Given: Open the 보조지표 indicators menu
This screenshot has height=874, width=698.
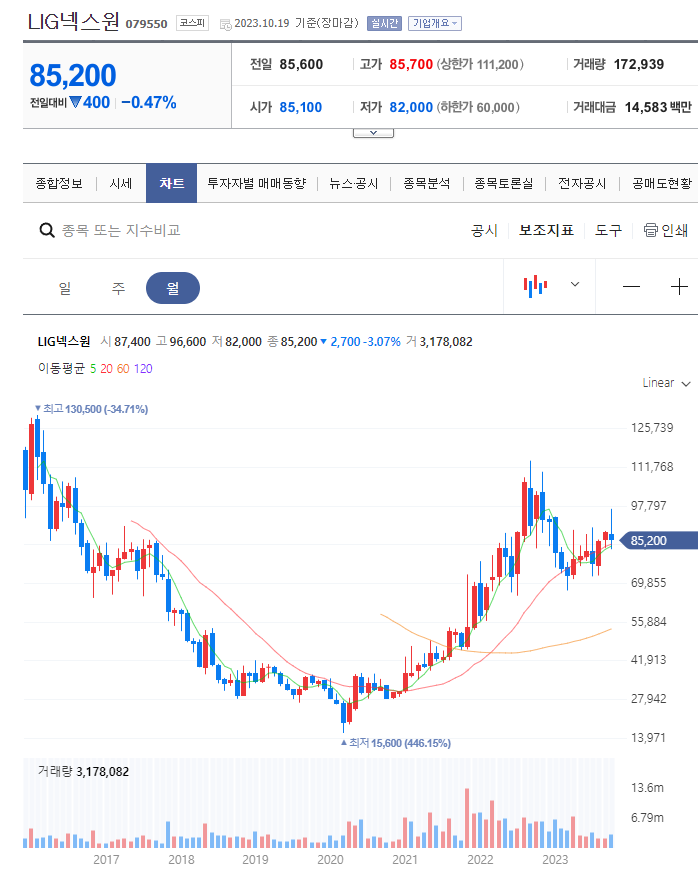Looking at the screenshot, I should [546, 230].
